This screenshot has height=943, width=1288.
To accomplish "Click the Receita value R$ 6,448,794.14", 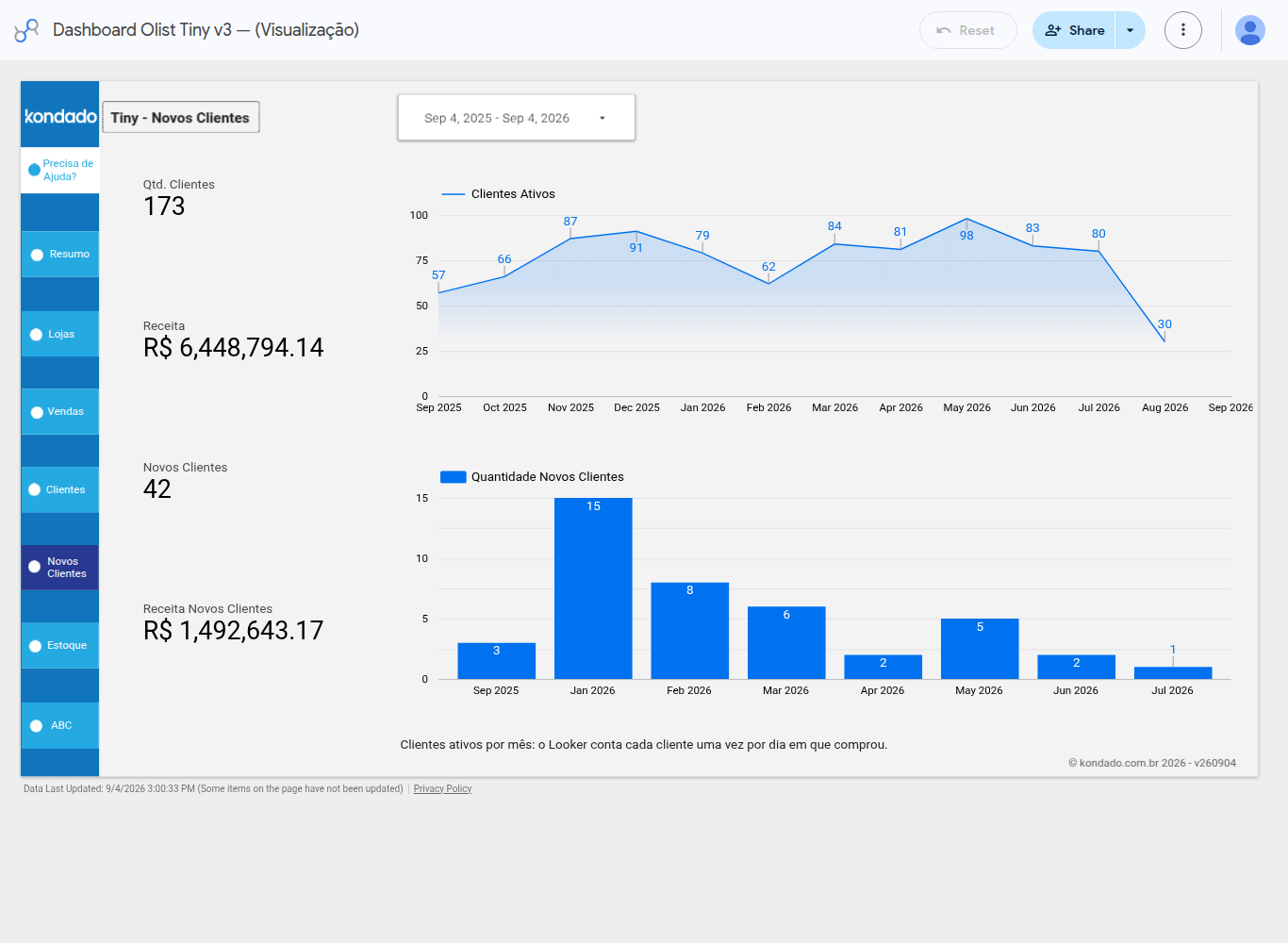I will (234, 348).
